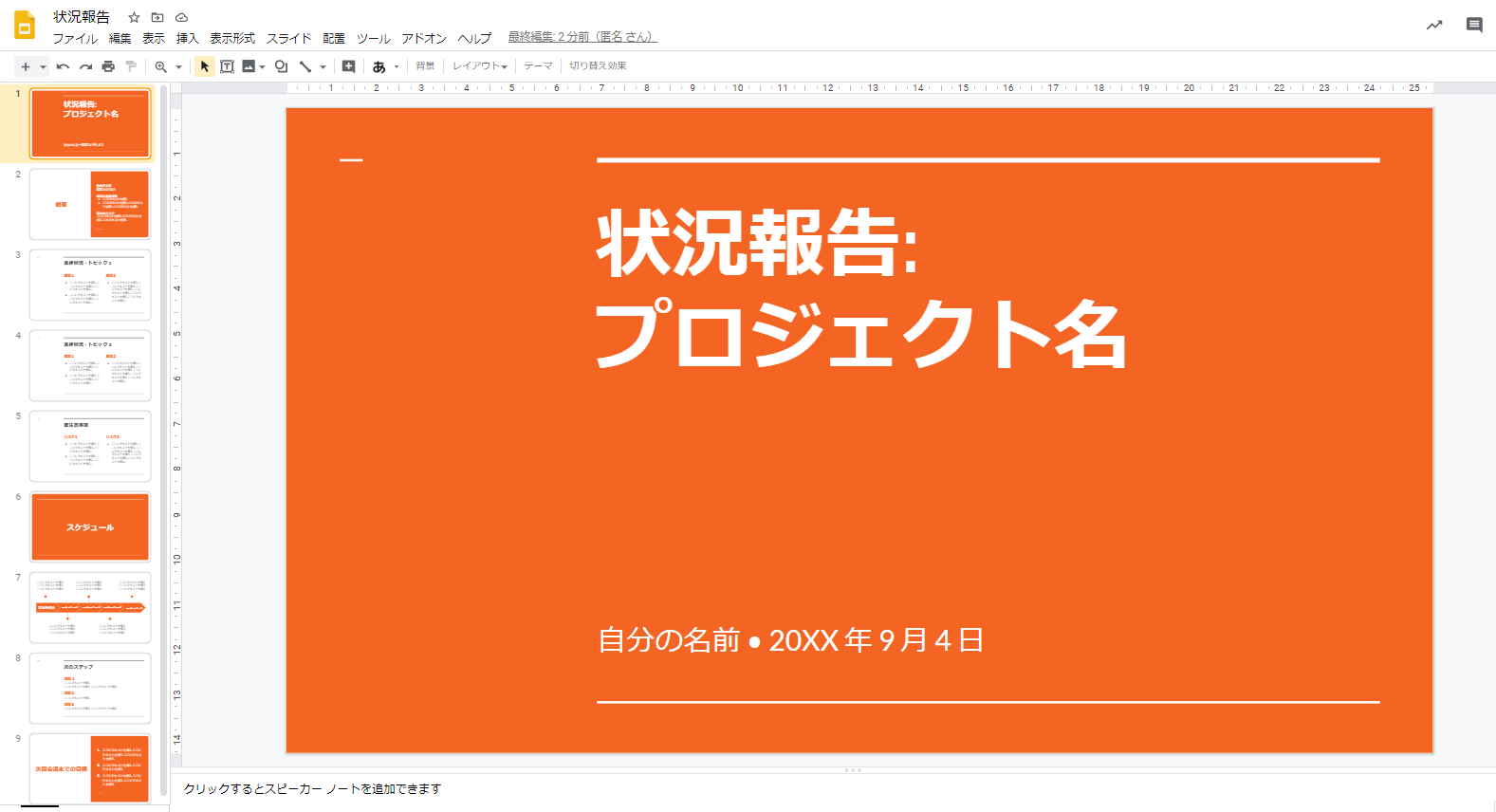Open the 配置 menu
The image size is (1496, 812).
point(334,38)
